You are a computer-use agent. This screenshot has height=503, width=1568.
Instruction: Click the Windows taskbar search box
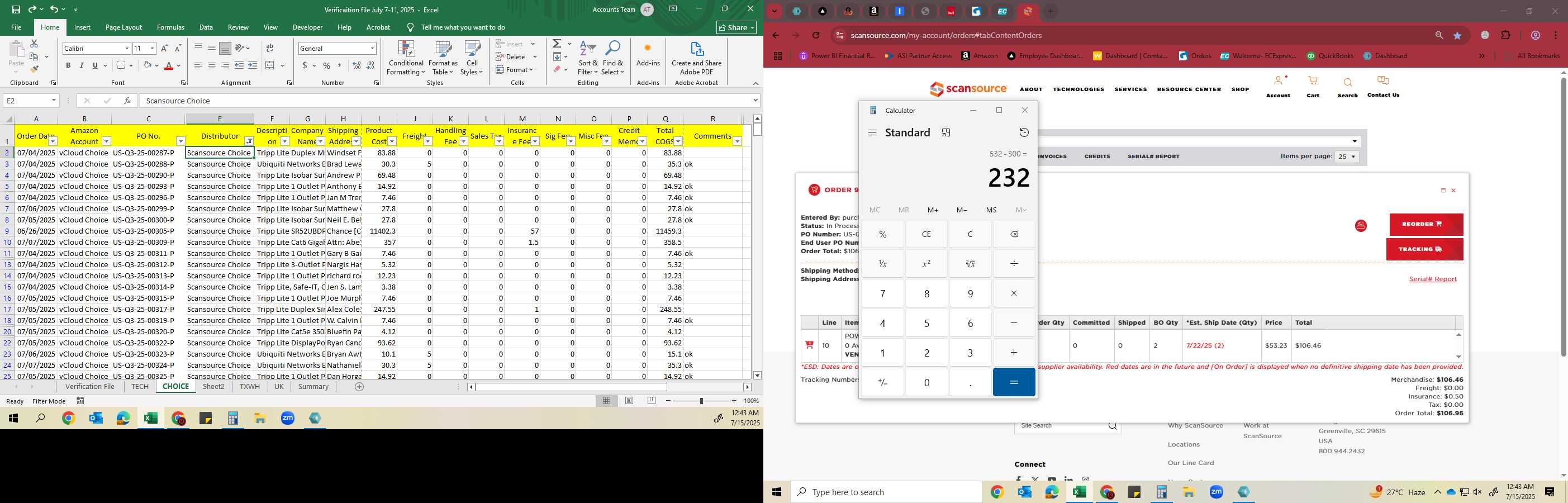(886, 492)
